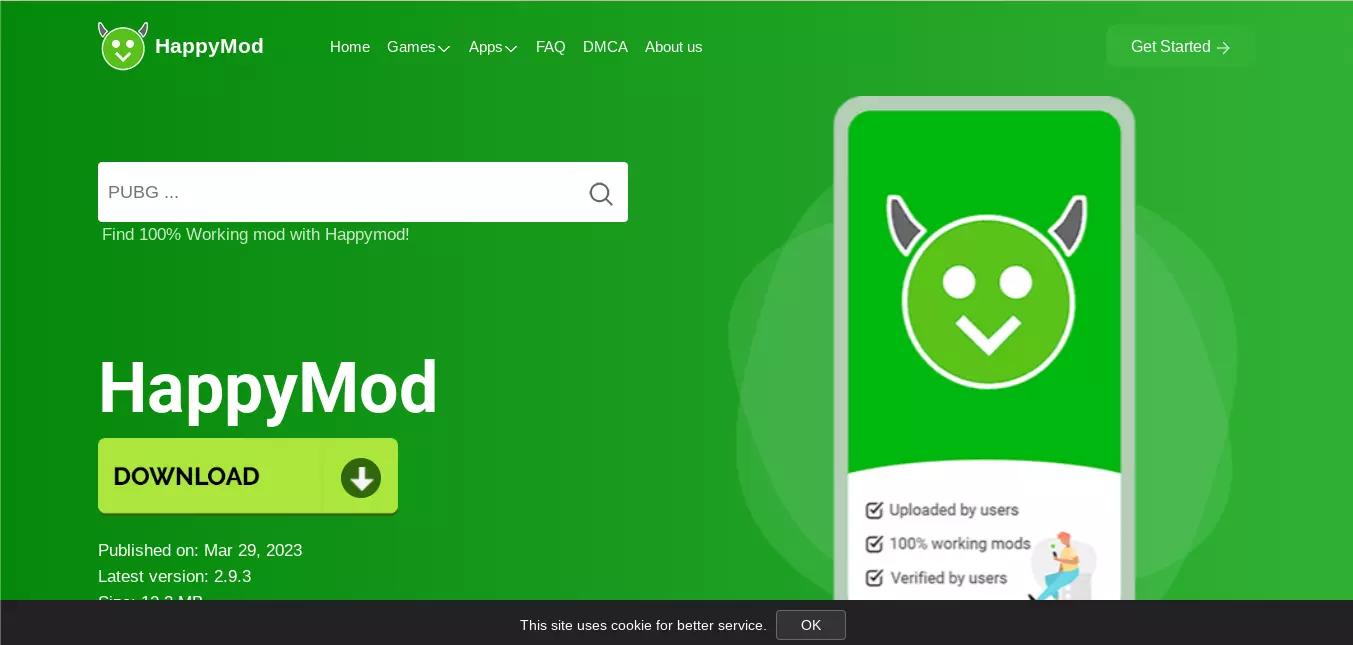Click the HappyMod brand name in header
The width and height of the screenshot is (1353, 645).
point(209,46)
